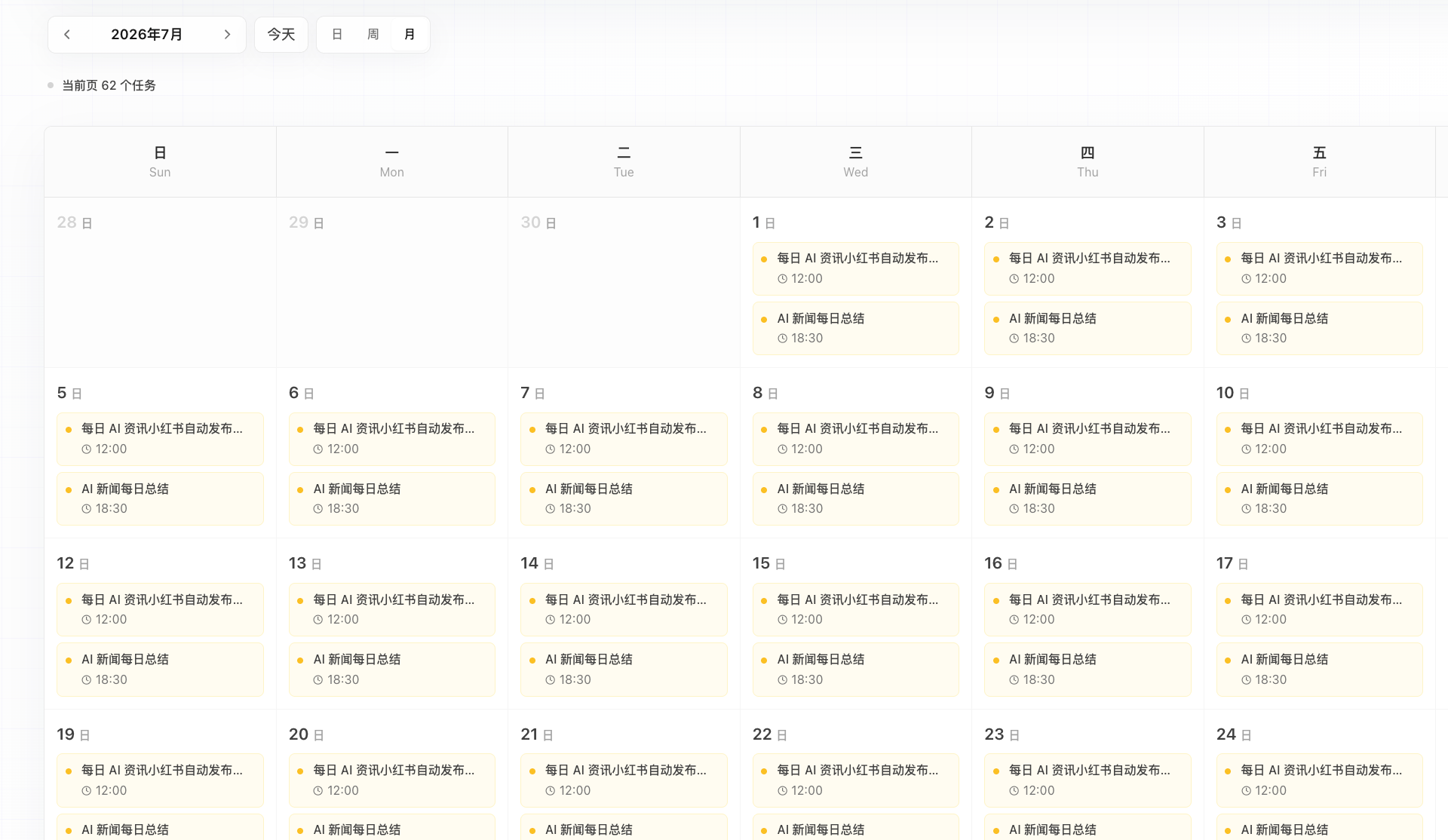Open July 5 每日 AI 资讯小红书 task
The height and width of the screenshot is (840, 1448).
click(160, 439)
